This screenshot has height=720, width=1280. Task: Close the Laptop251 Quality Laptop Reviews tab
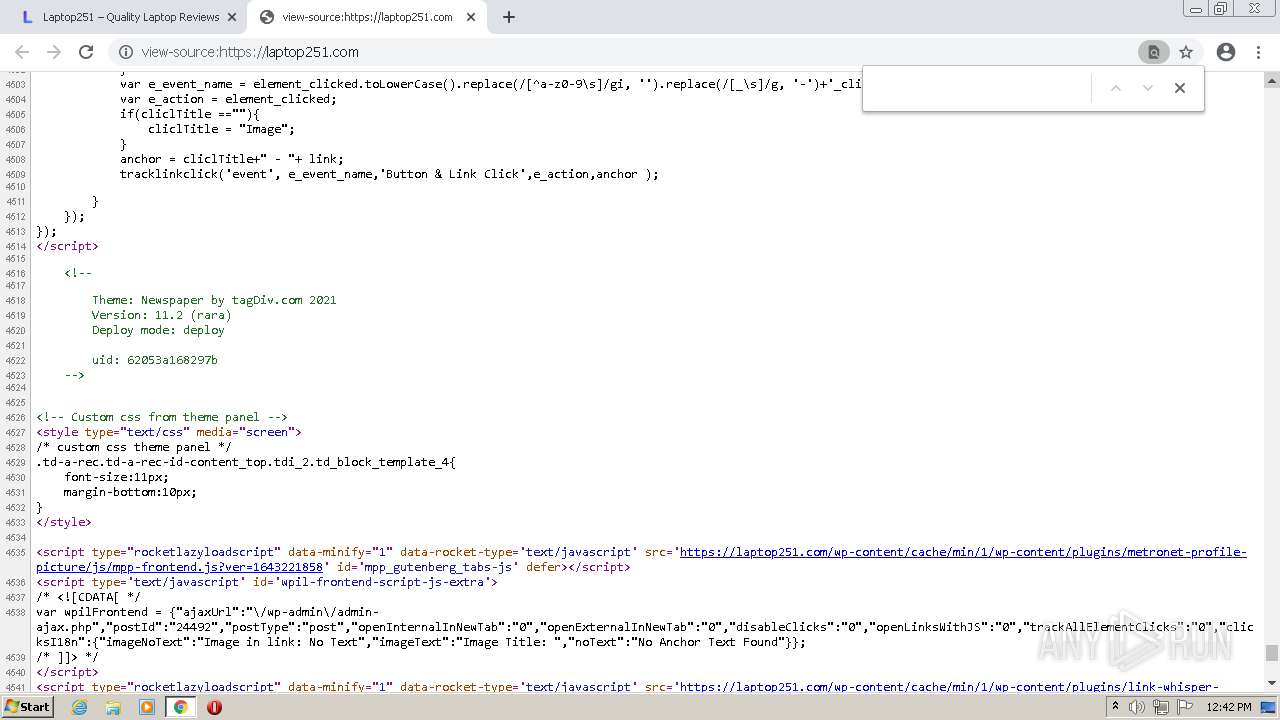pos(231,17)
